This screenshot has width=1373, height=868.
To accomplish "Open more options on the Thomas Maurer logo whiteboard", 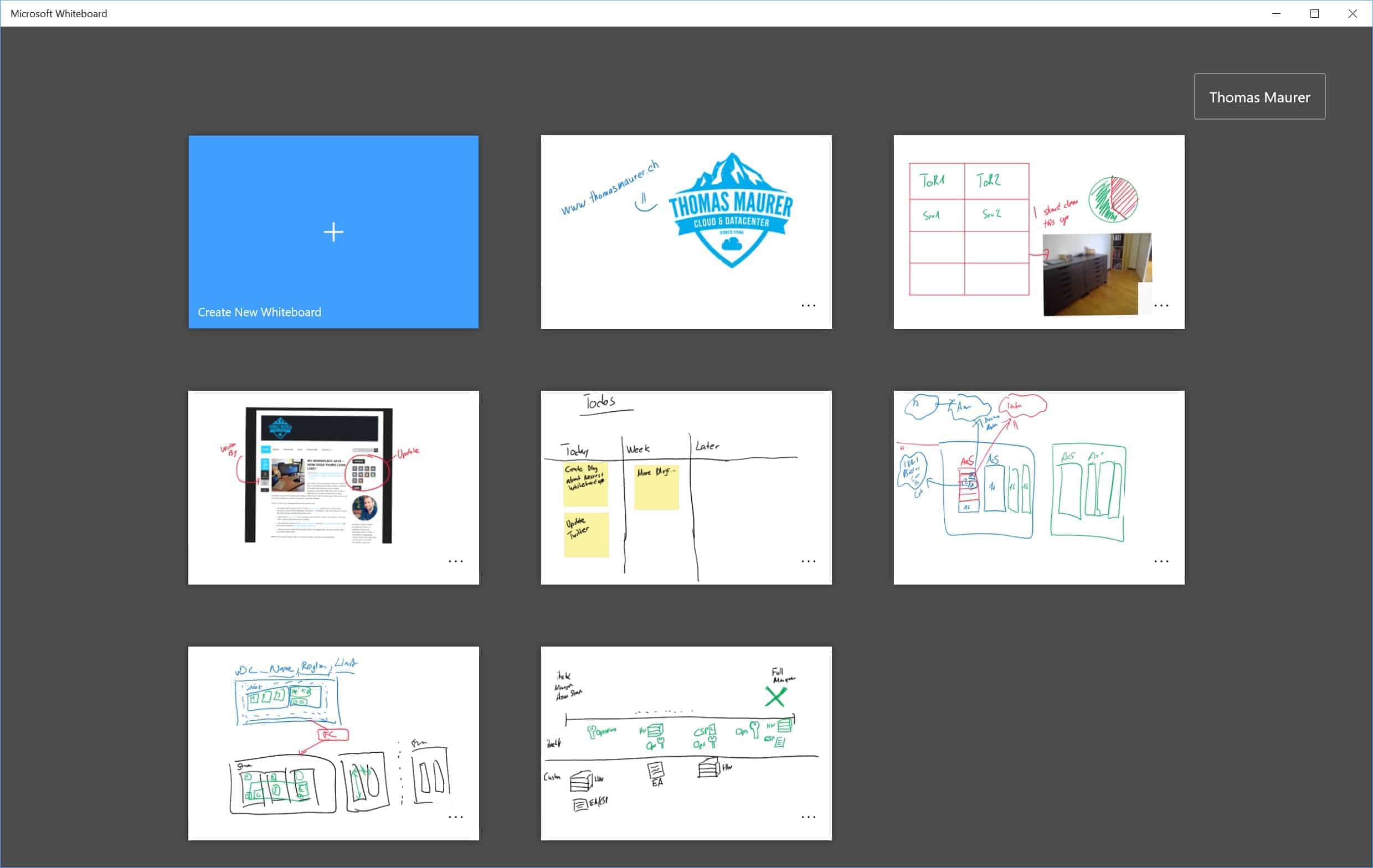I will point(809,306).
